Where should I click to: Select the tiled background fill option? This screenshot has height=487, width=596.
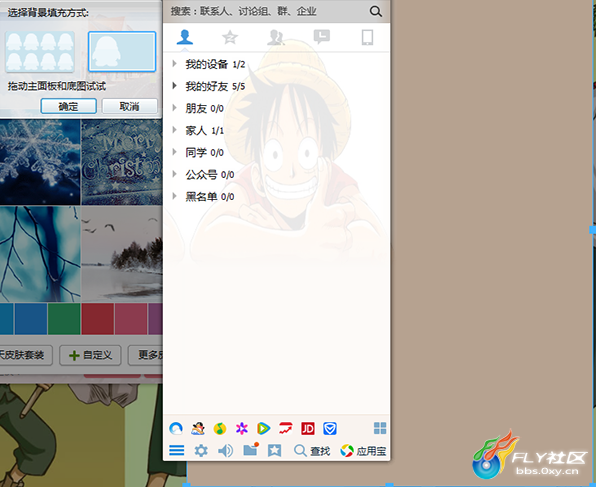[40, 52]
